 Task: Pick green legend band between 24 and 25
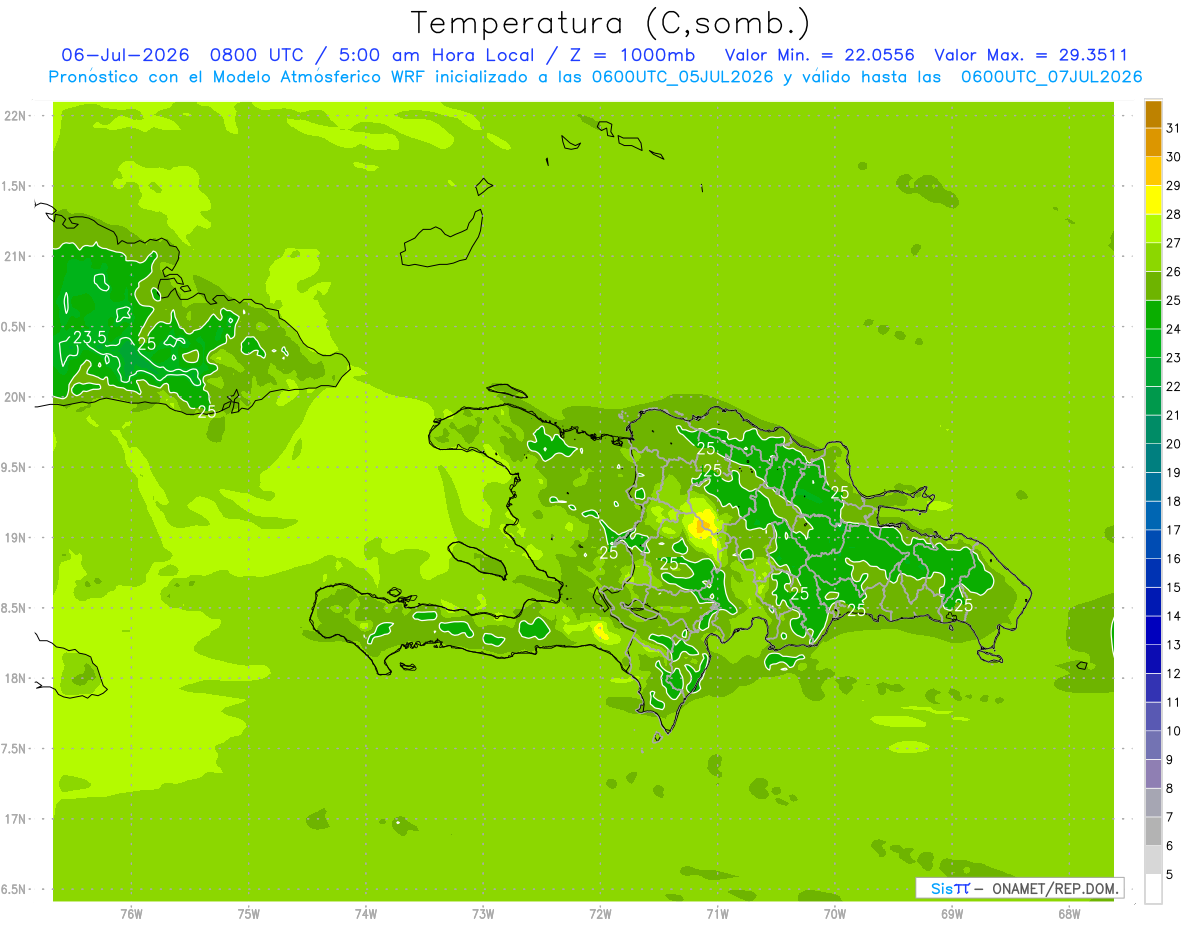tap(1153, 314)
